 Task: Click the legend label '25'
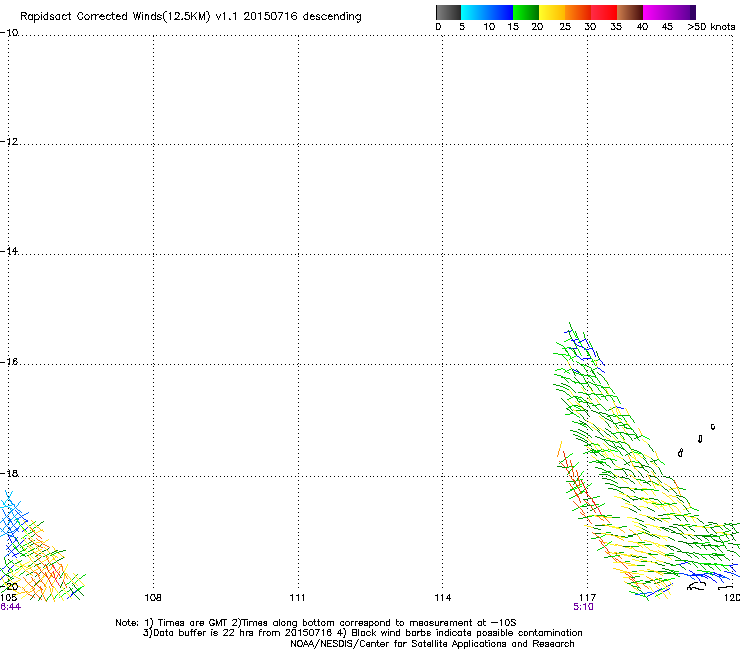pos(565,27)
